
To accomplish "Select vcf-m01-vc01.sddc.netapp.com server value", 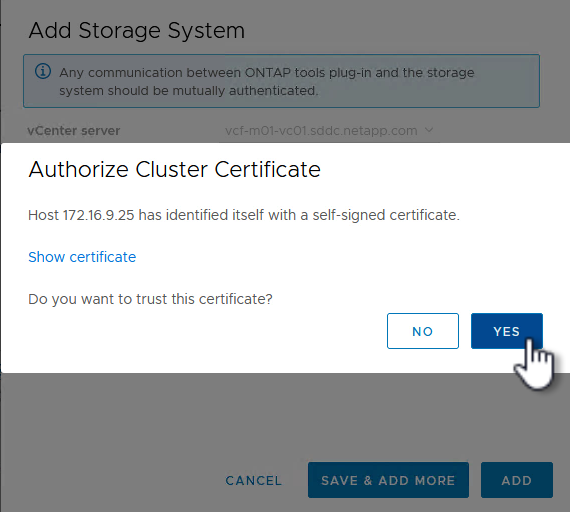I will coord(321,130).
